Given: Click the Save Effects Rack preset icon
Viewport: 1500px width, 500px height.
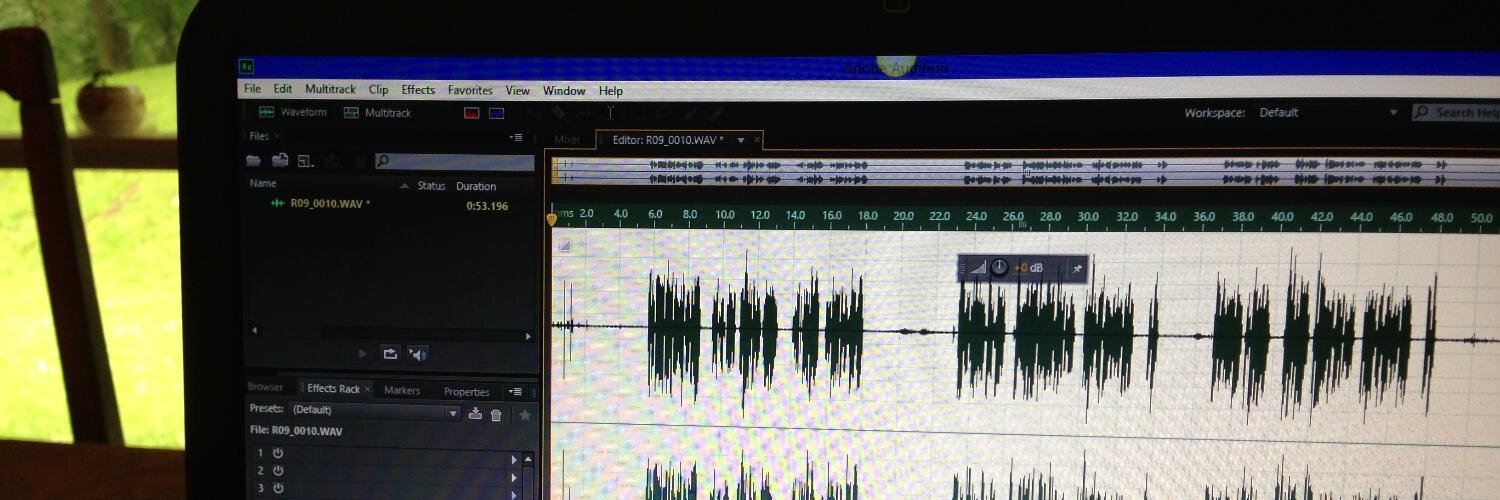Looking at the screenshot, I should coord(476,414).
